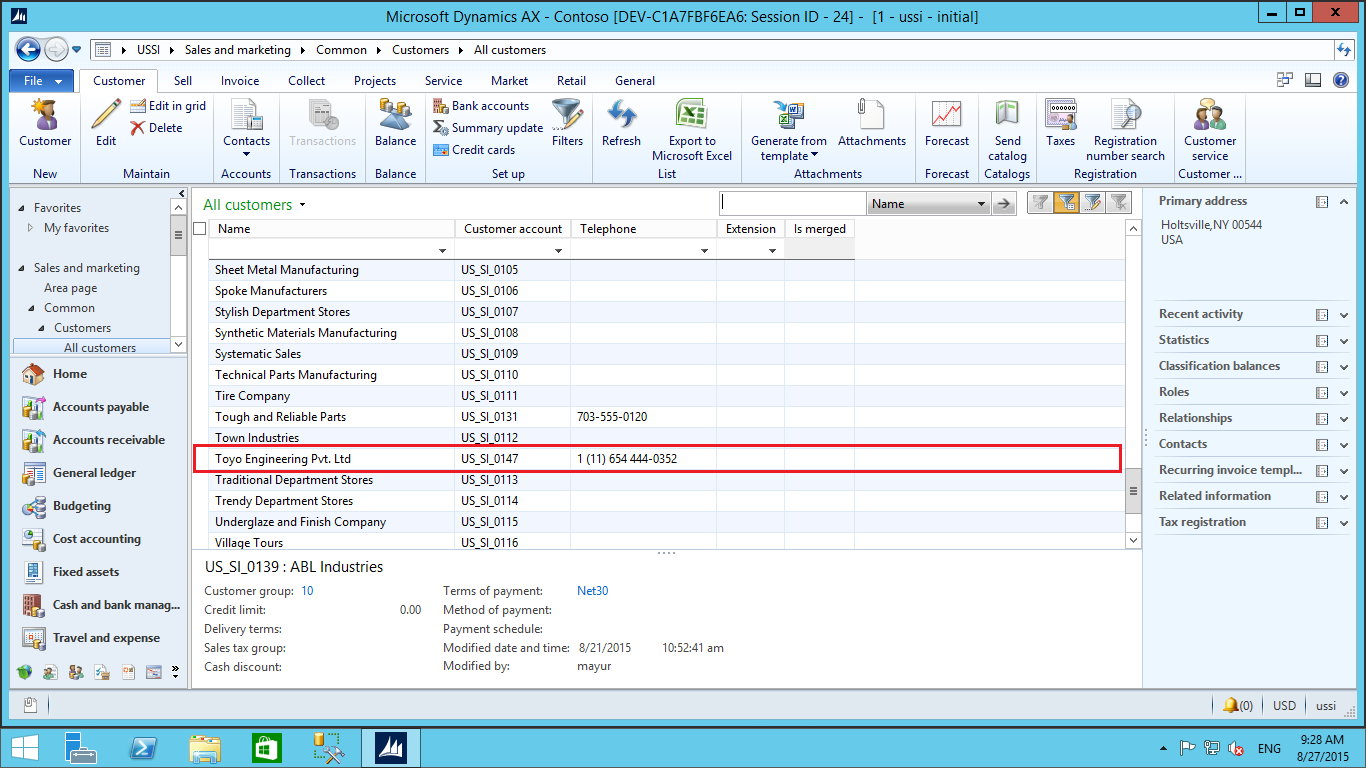The image size is (1366, 768).
Task: Open Credit cards setup
Action: coord(475,150)
